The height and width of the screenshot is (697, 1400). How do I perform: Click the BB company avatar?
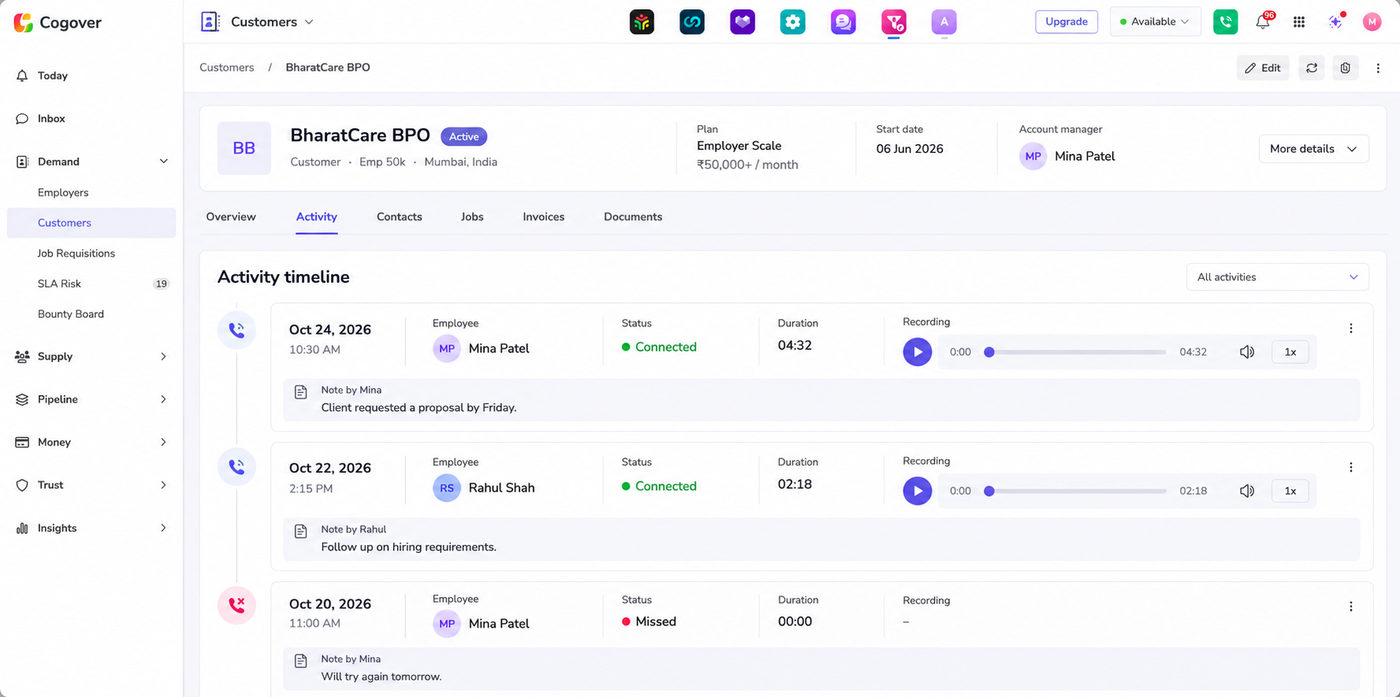click(x=244, y=149)
